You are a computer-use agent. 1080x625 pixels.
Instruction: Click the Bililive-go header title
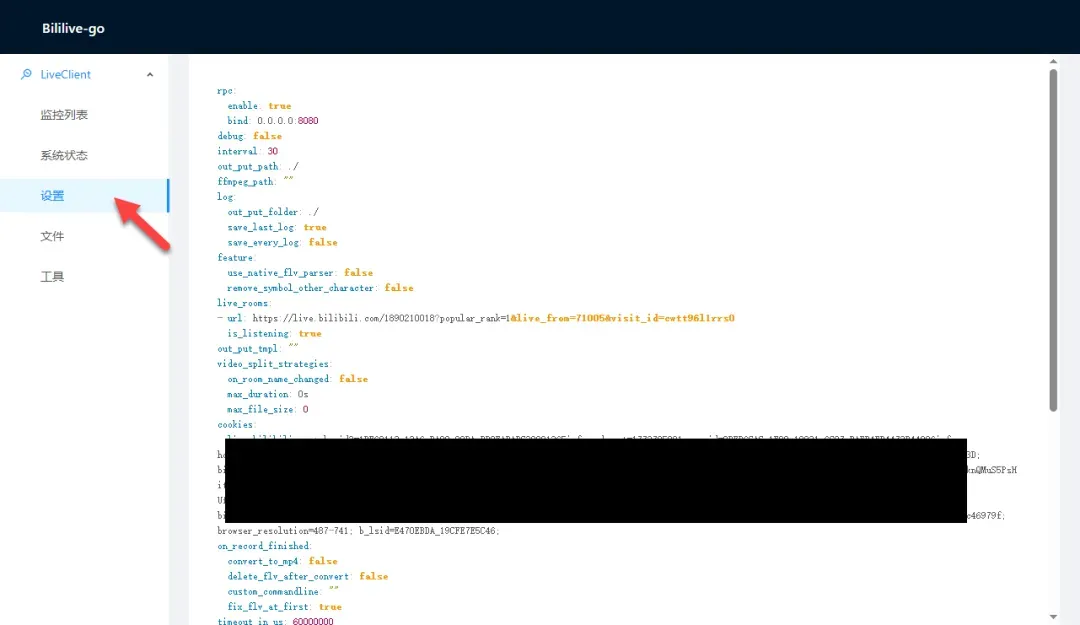click(x=73, y=29)
